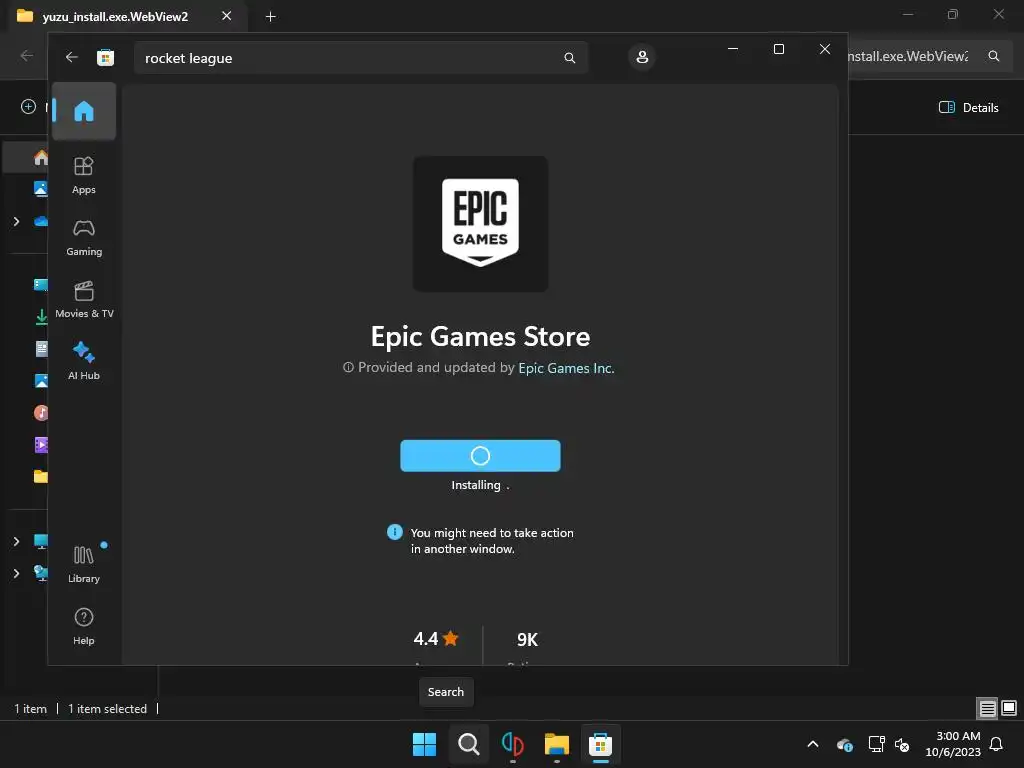1024x768 pixels.
Task: Select Videos in Explorer navigation pane
Action: (41, 445)
